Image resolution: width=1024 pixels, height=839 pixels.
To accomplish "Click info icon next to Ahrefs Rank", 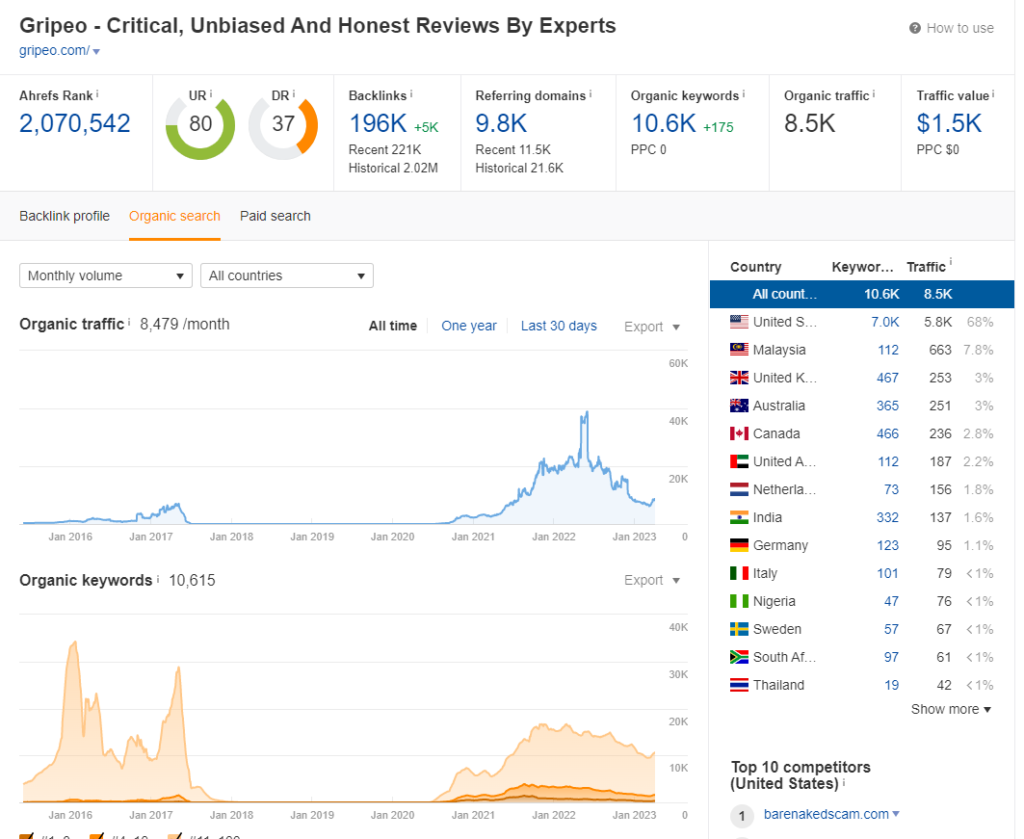I will pos(99,95).
